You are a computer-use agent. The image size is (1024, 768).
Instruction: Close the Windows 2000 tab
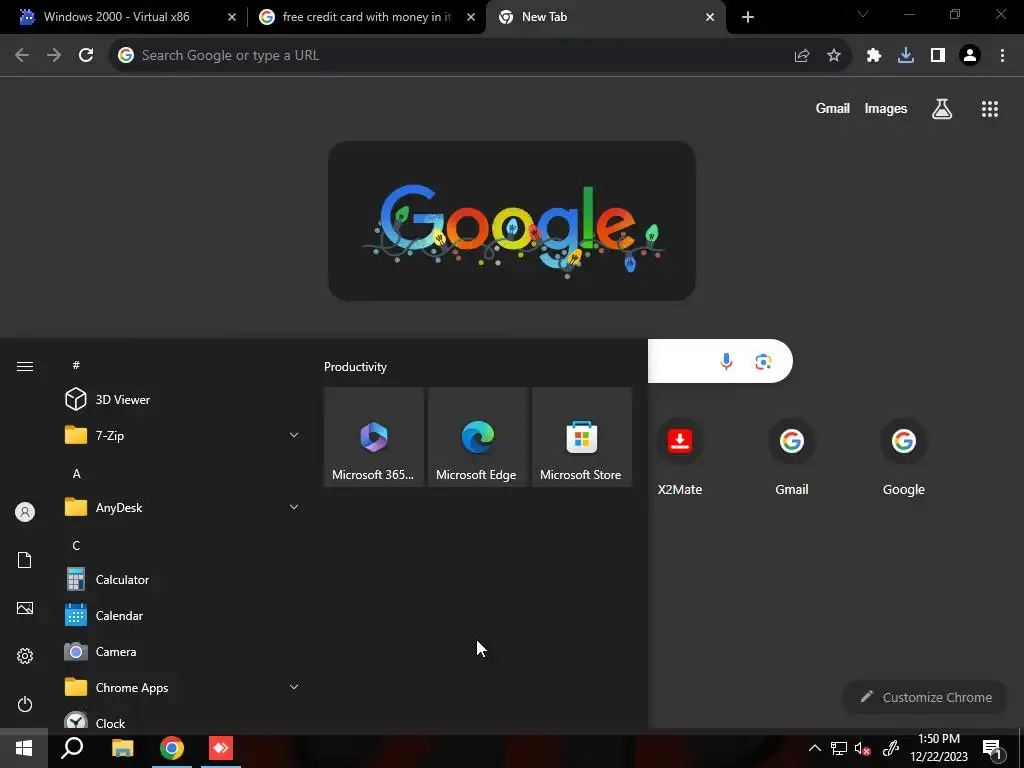232,18
